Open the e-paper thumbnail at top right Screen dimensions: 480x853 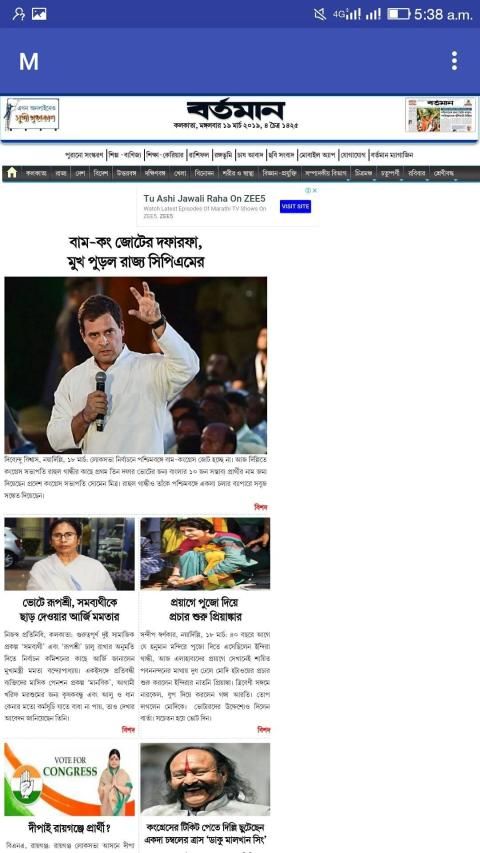440,115
